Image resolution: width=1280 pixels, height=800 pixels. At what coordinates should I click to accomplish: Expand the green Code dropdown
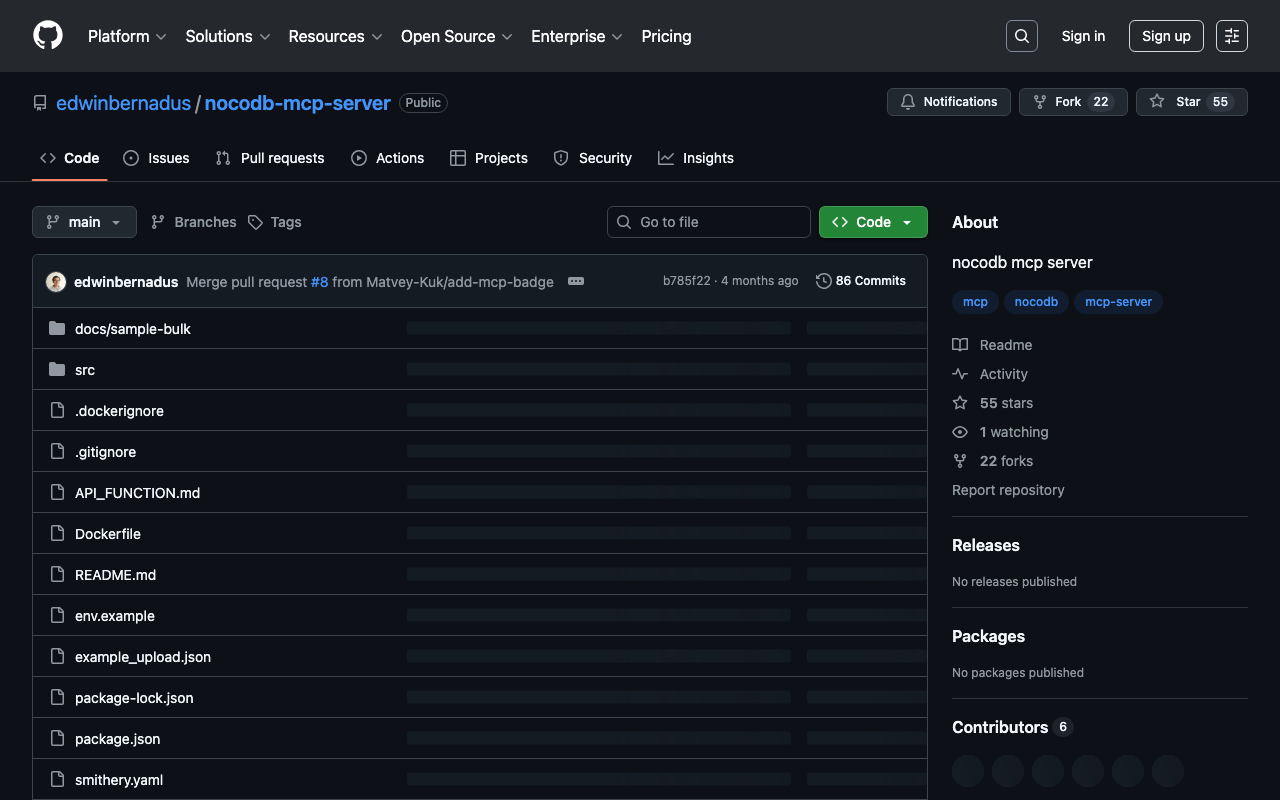point(872,222)
